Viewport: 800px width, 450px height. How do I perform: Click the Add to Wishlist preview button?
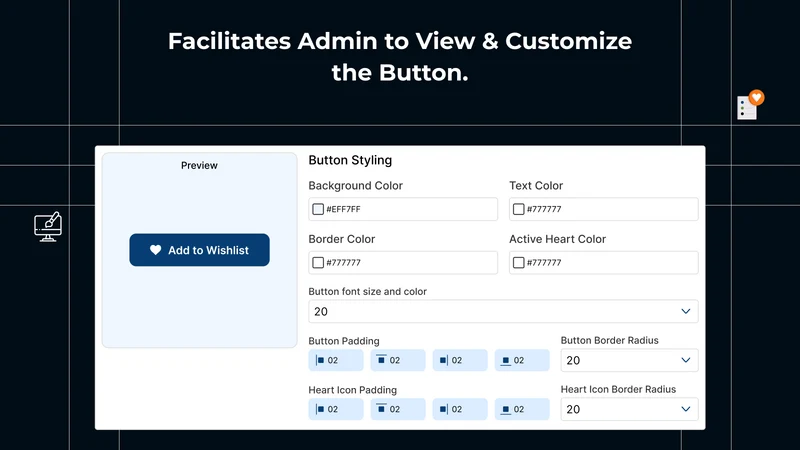pos(199,250)
